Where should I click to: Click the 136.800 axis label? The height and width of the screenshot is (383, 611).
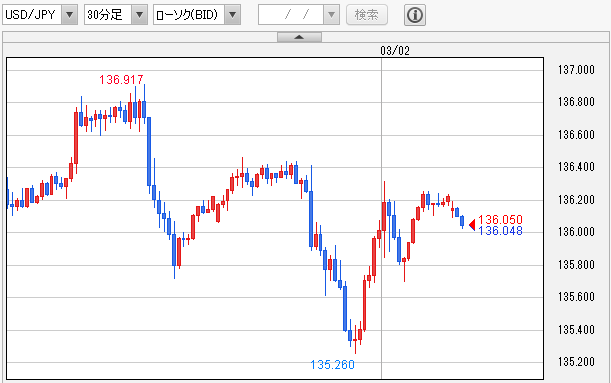coord(576,102)
